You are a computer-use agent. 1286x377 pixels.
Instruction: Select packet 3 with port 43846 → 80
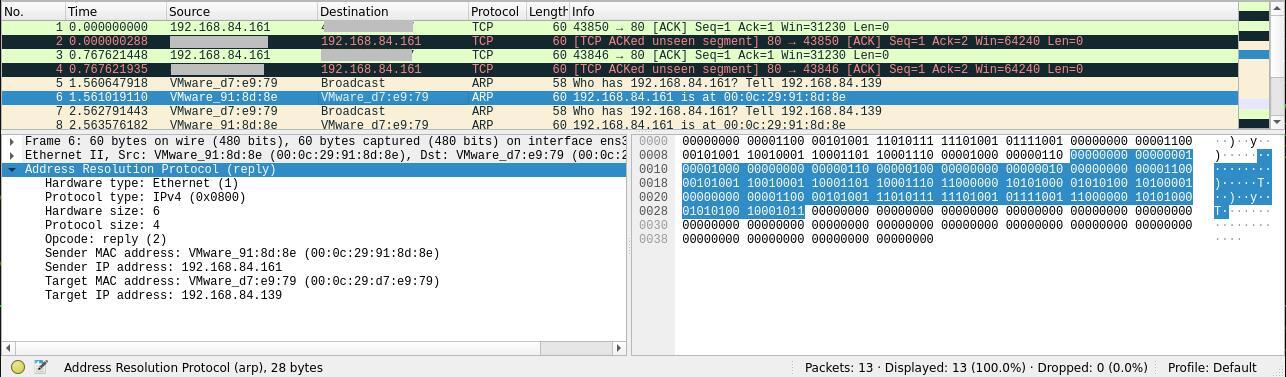point(619,55)
